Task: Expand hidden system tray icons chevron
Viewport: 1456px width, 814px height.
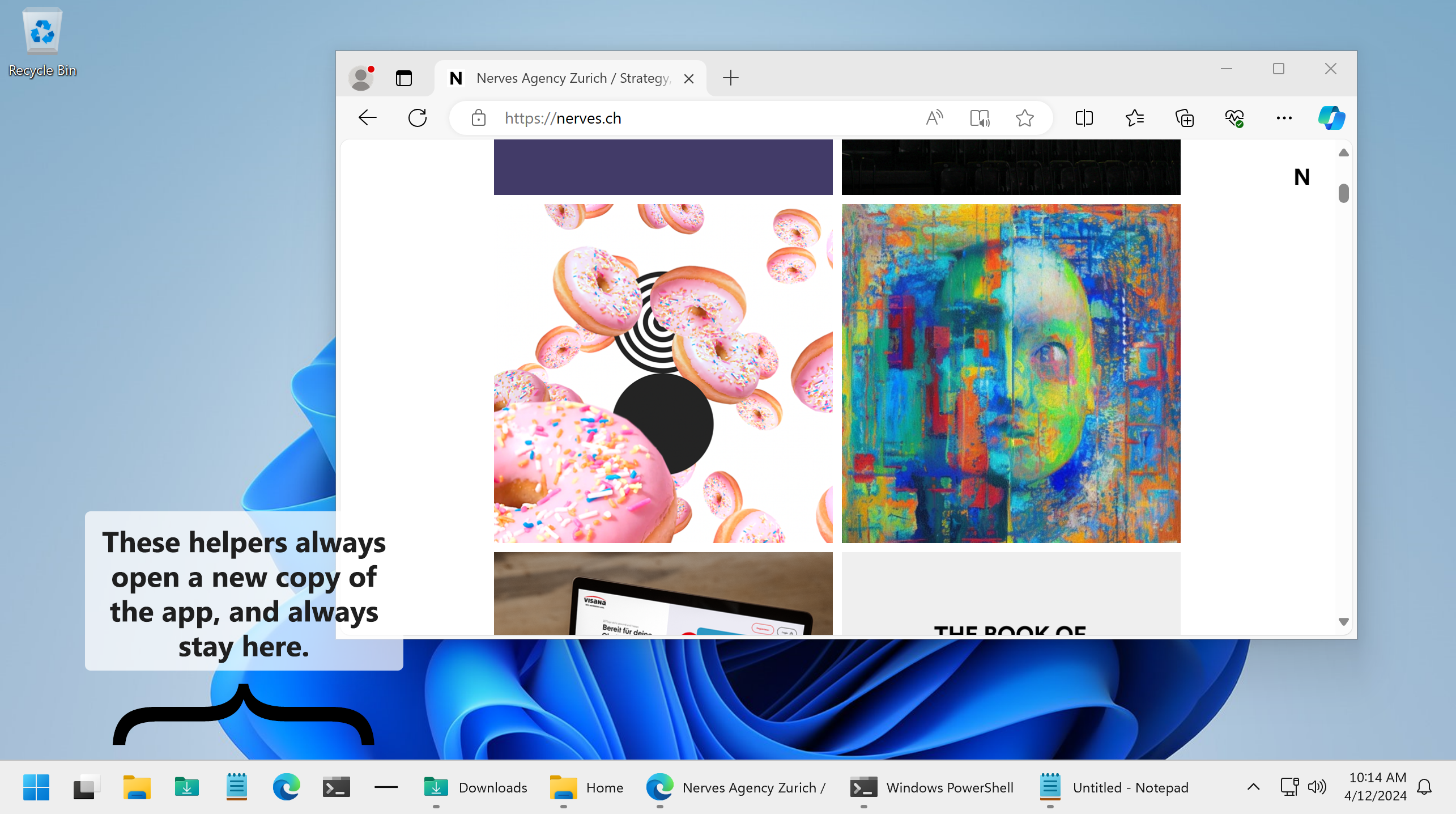Action: 1253,787
